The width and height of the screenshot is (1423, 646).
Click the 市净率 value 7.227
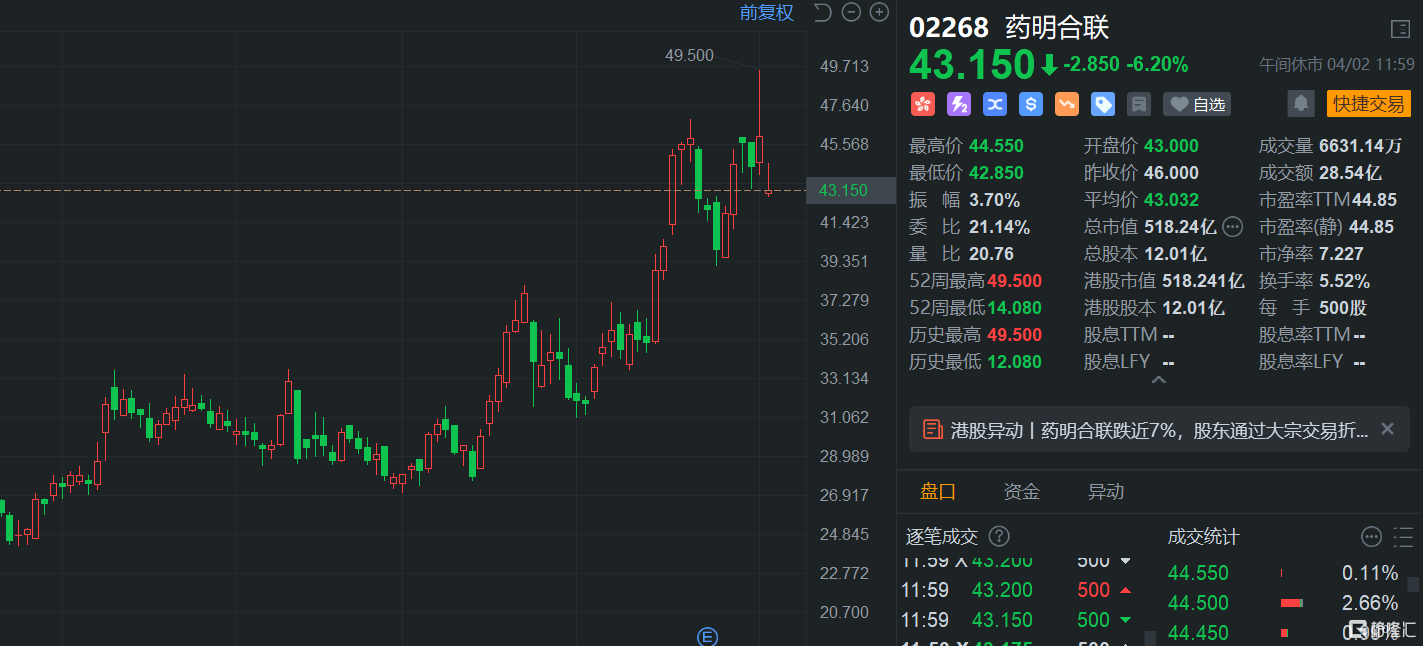coord(1341,254)
